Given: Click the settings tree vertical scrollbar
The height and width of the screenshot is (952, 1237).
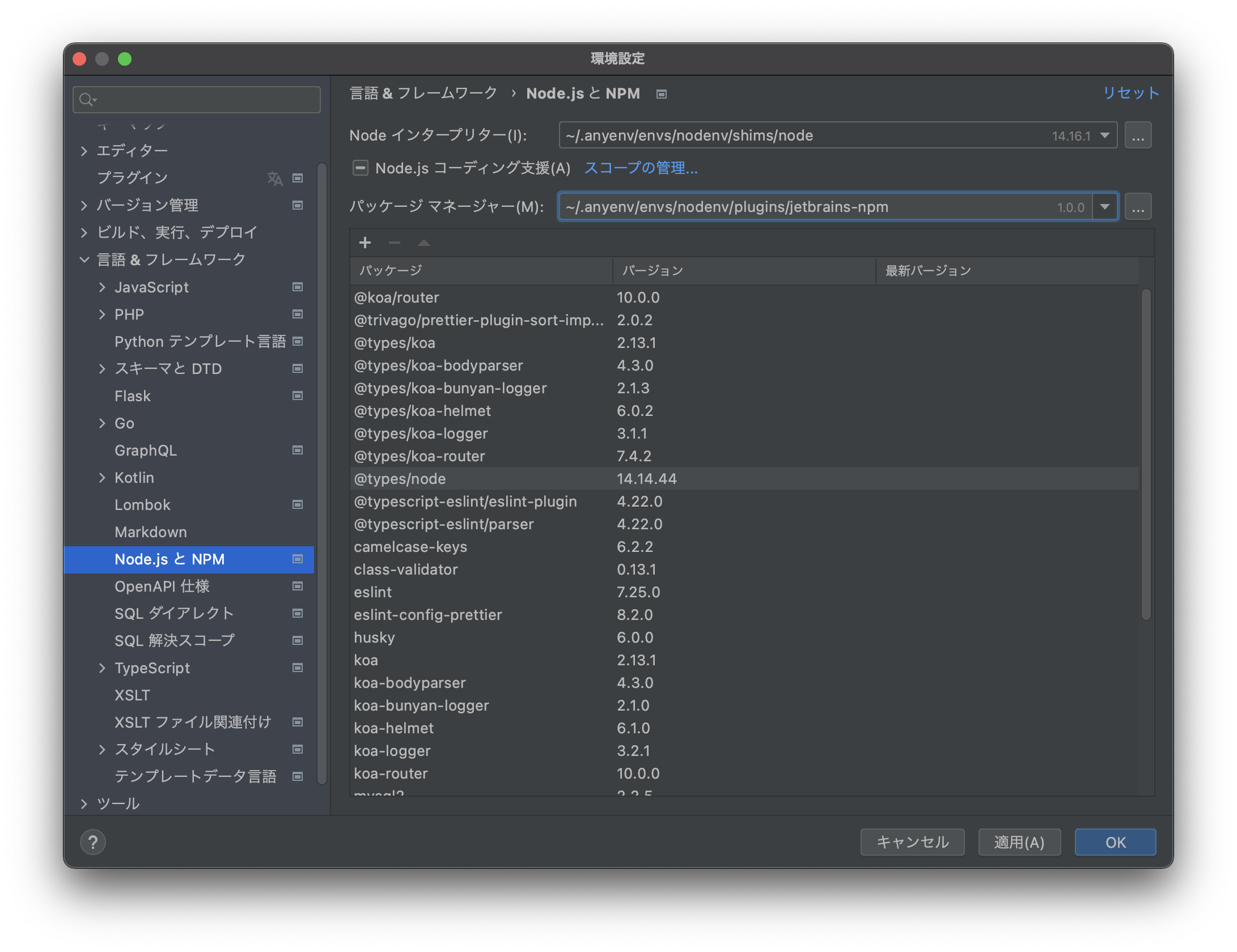Looking at the screenshot, I should point(322,473).
